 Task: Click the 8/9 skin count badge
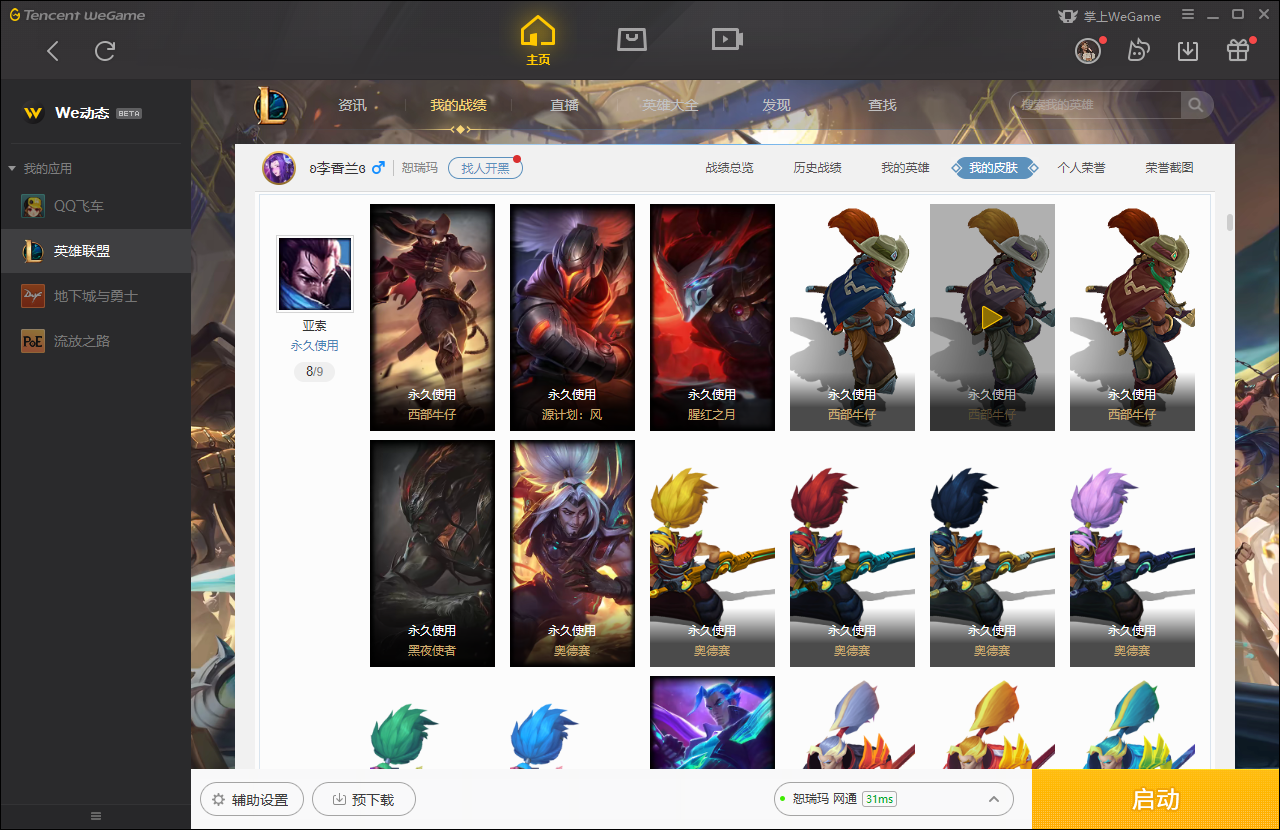tap(314, 372)
